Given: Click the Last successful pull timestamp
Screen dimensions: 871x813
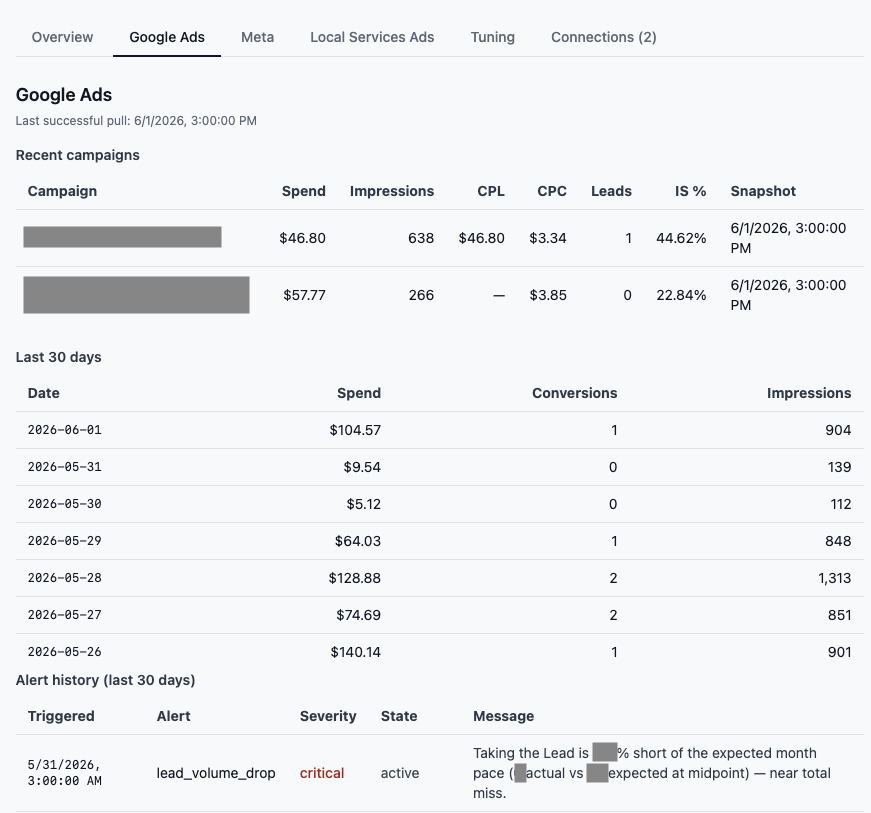Looking at the screenshot, I should click(x=136, y=121).
